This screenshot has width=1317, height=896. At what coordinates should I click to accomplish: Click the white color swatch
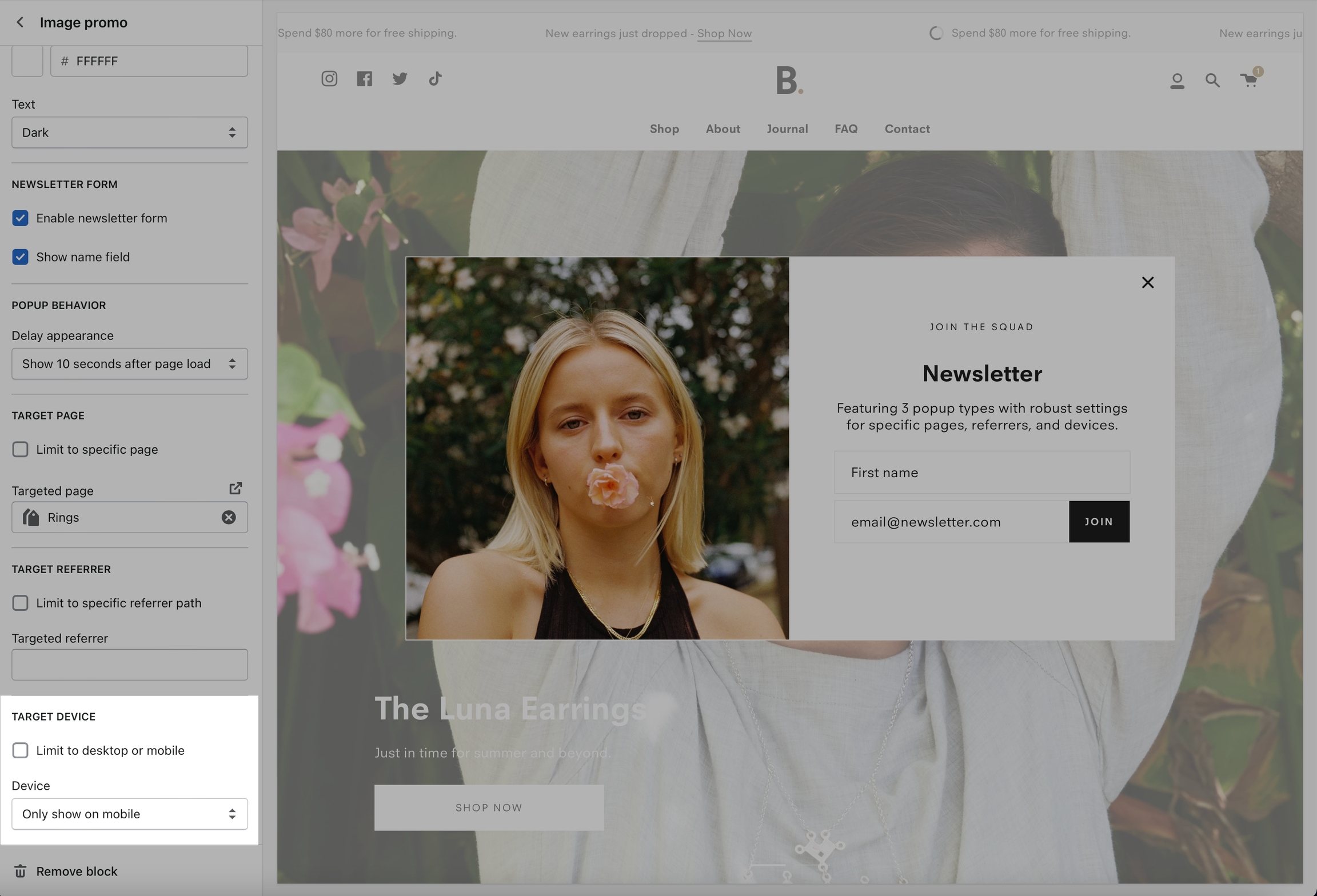[x=27, y=61]
